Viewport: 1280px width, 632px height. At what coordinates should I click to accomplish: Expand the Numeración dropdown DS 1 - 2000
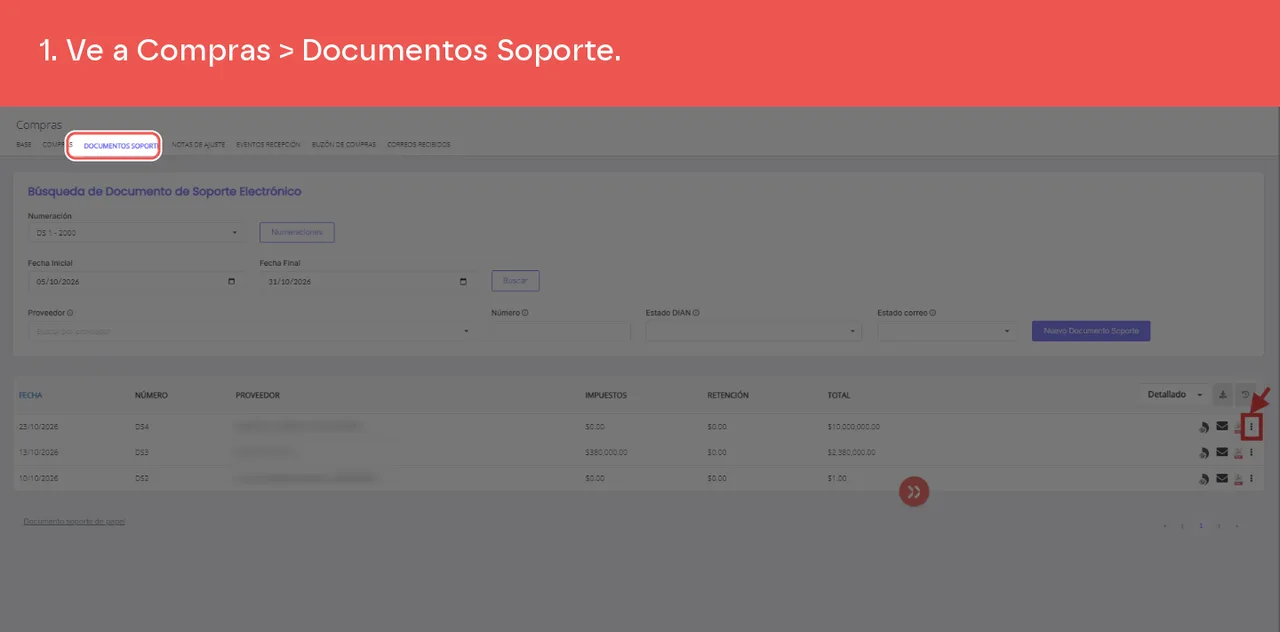tap(135, 233)
